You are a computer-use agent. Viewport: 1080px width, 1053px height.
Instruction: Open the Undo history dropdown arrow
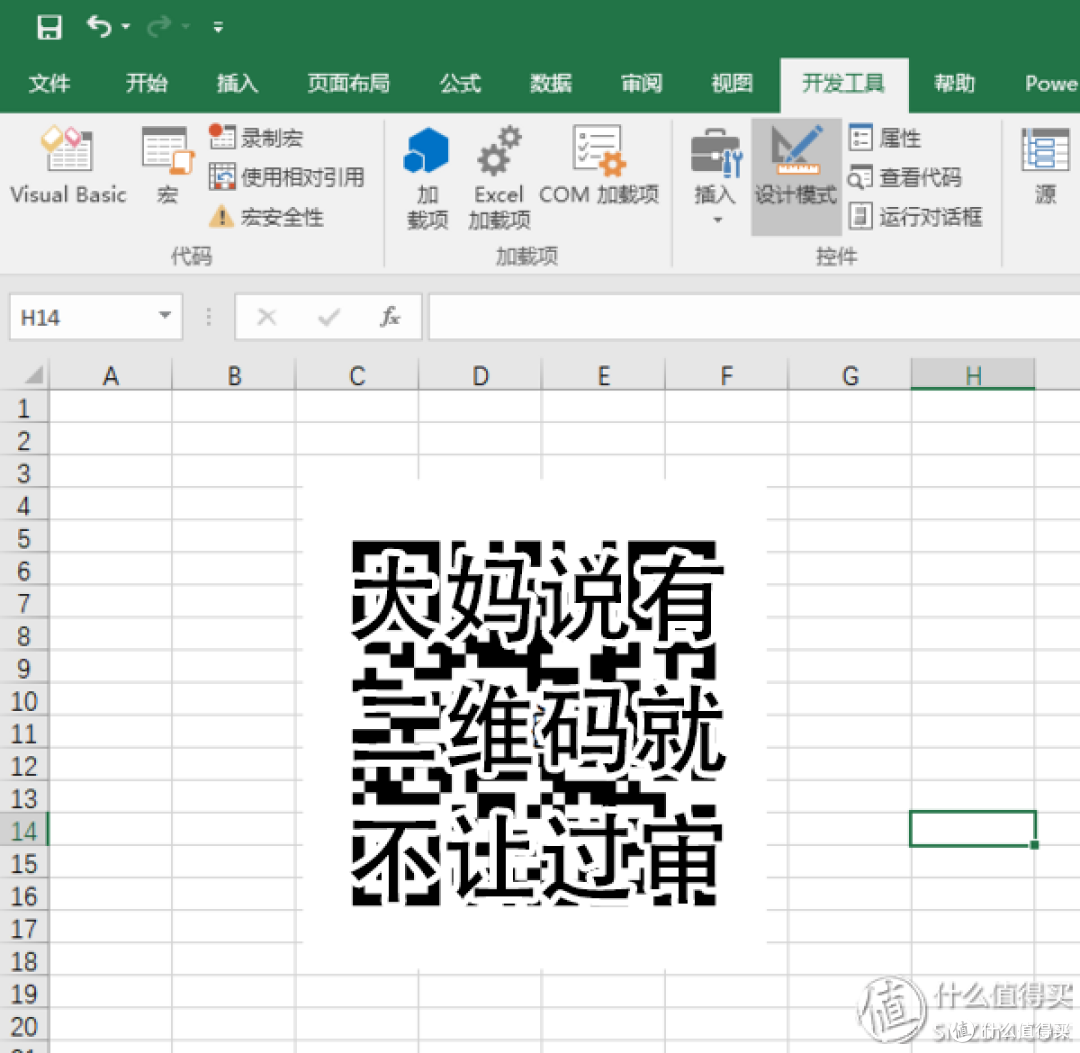[x=125, y=27]
